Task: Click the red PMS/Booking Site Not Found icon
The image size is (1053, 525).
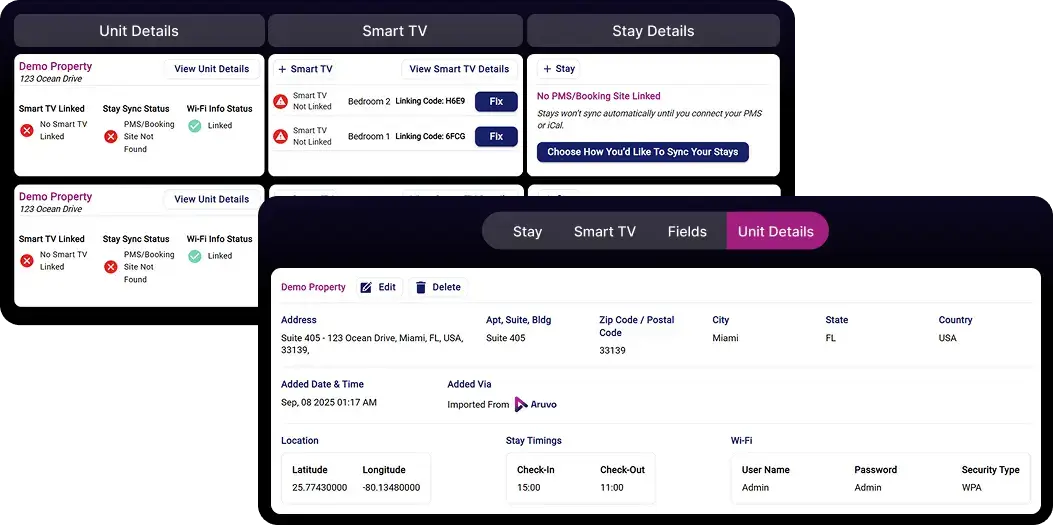Action: tap(111, 136)
